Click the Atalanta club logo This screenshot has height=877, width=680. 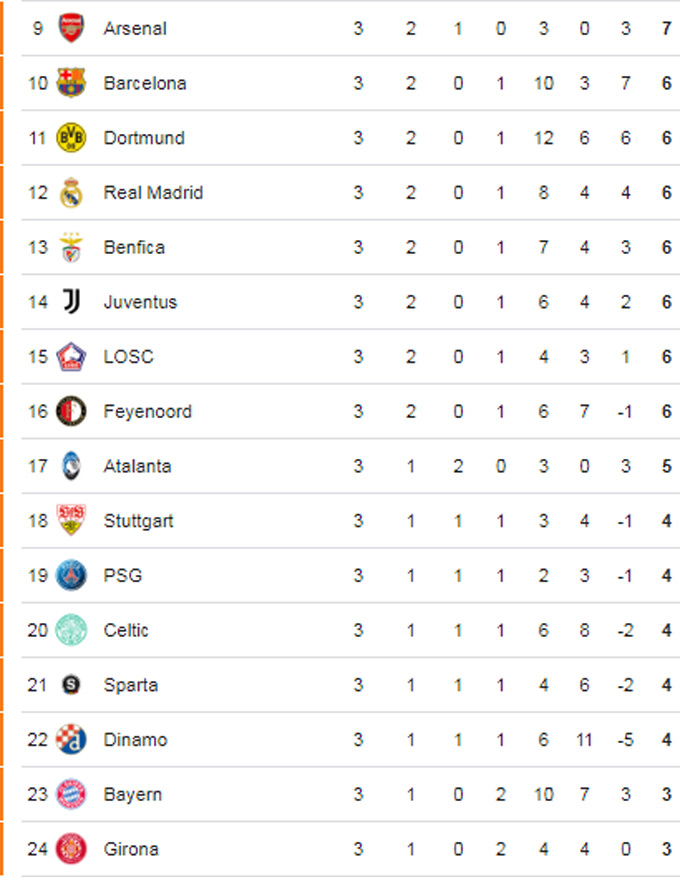pyautogui.click(x=71, y=466)
